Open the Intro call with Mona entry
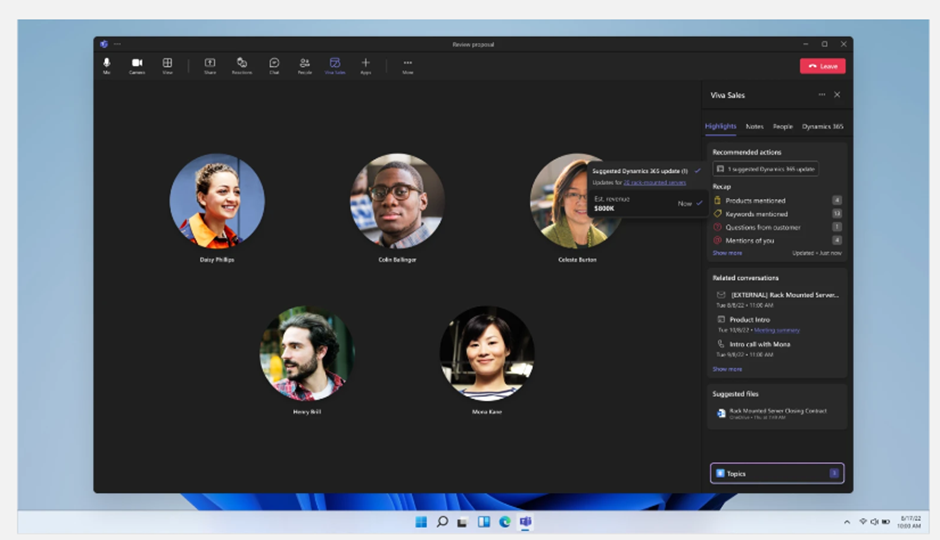Image resolution: width=940 pixels, height=540 pixels. (777, 349)
